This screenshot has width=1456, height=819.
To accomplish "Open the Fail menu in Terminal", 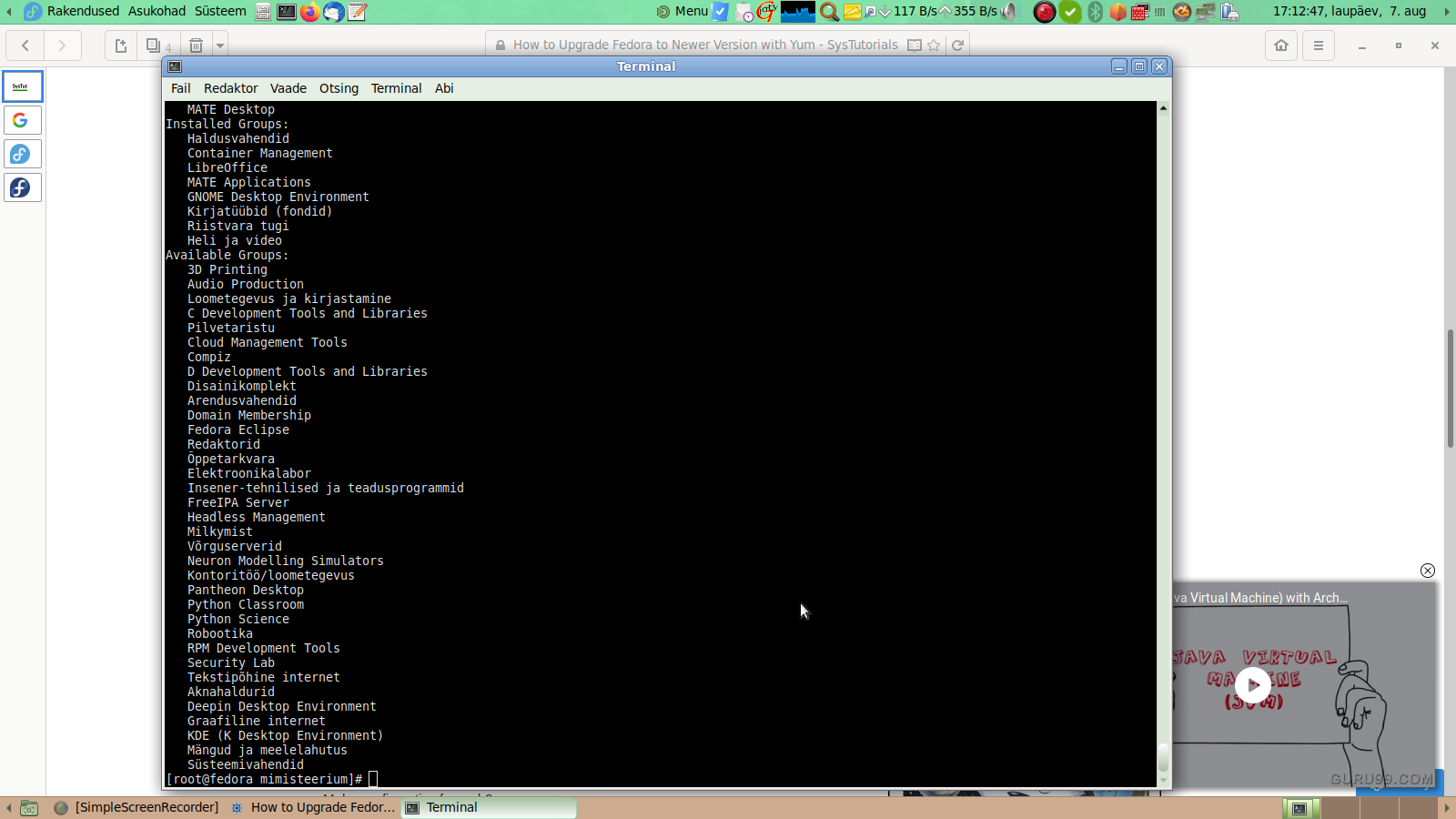I will click(181, 88).
